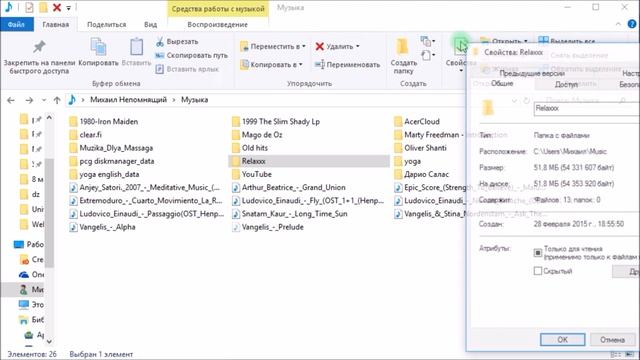Open Desktop (Рабо...) in navigation pane
The width and height of the screenshot is (640, 360).
point(28,244)
